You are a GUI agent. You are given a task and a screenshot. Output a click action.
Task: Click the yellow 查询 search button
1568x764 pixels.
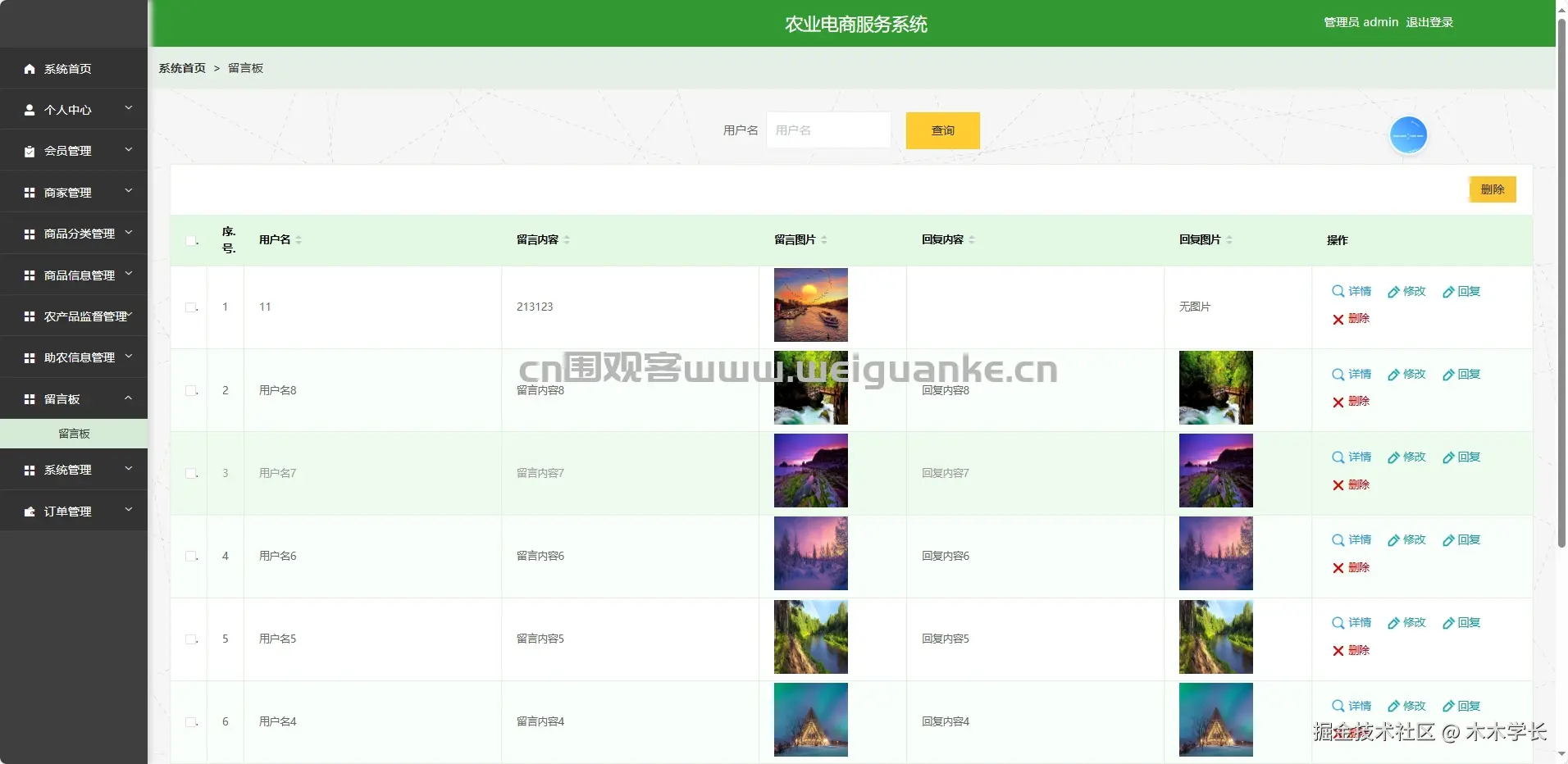(941, 130)
